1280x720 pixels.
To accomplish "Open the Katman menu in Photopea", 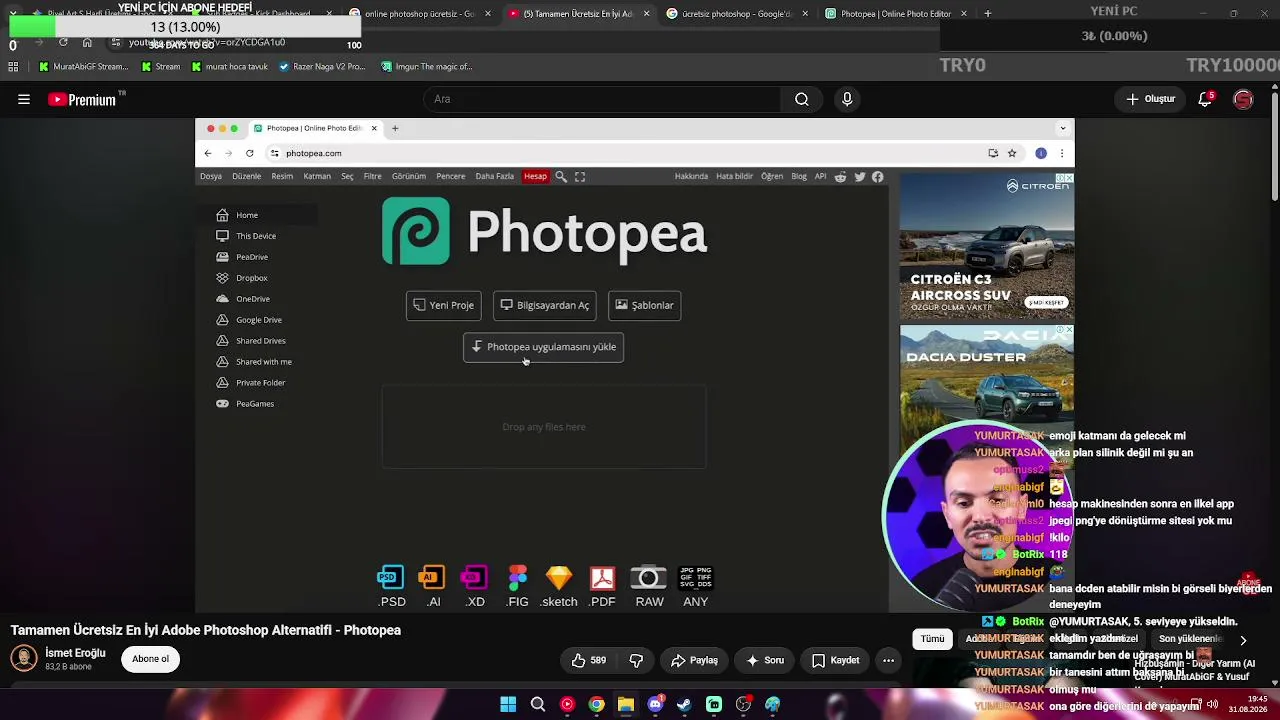I will click(317, 177).
